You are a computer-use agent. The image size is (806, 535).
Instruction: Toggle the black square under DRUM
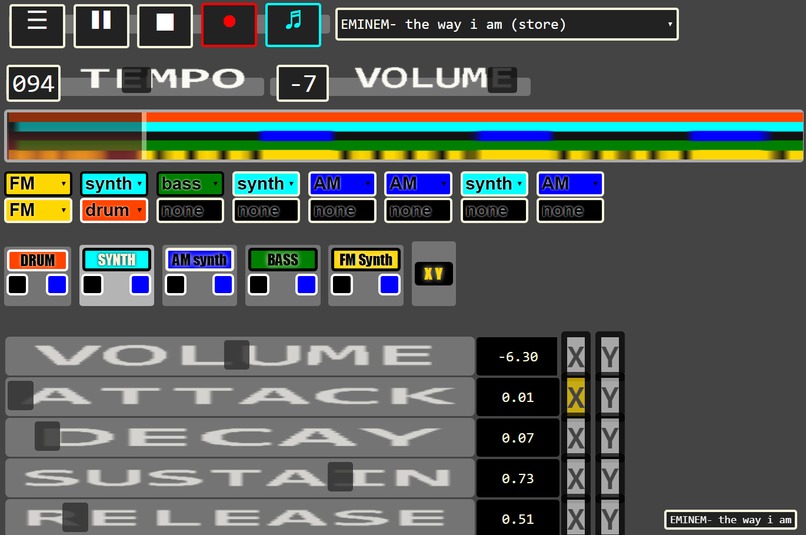(x=17, y=285)
